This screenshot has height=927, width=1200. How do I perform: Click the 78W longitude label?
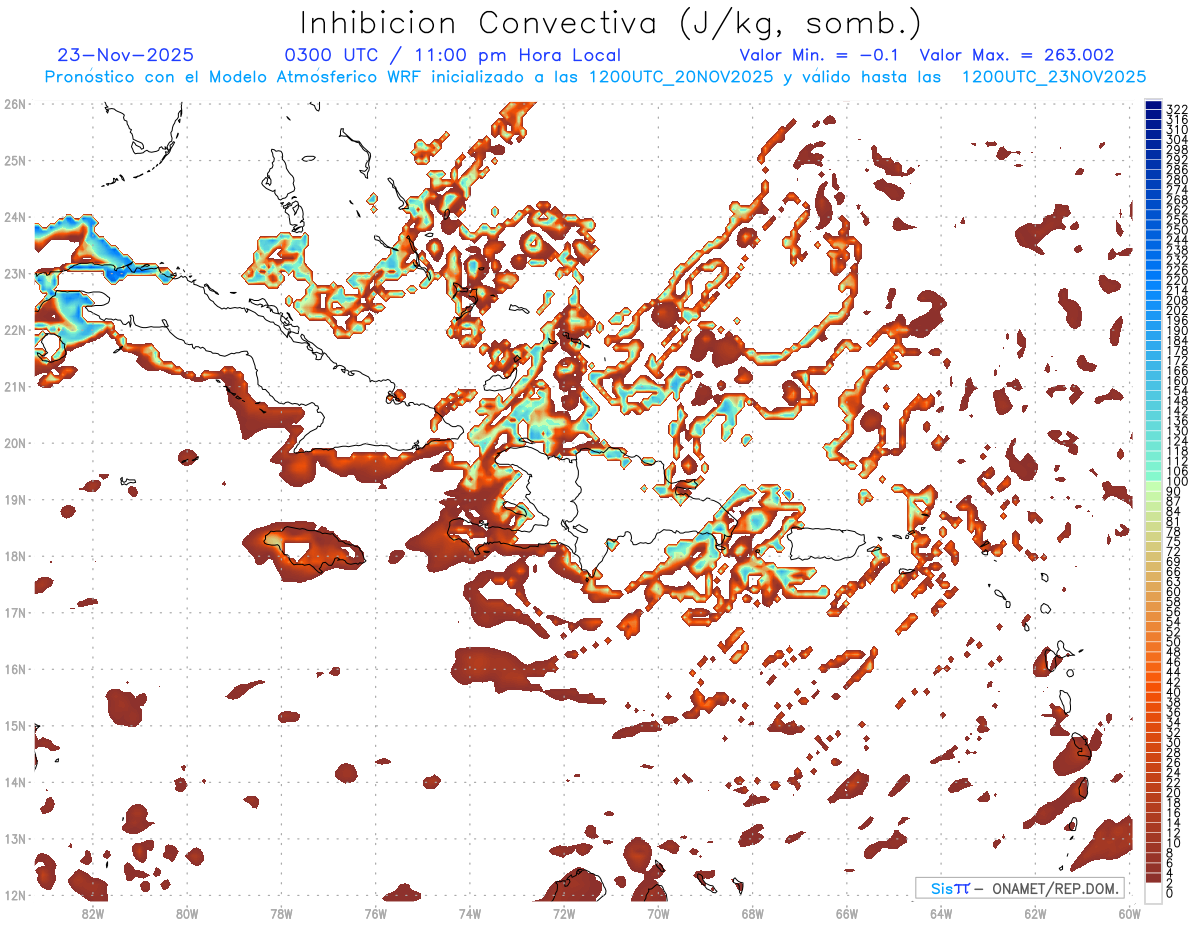[x=281, y=913]
